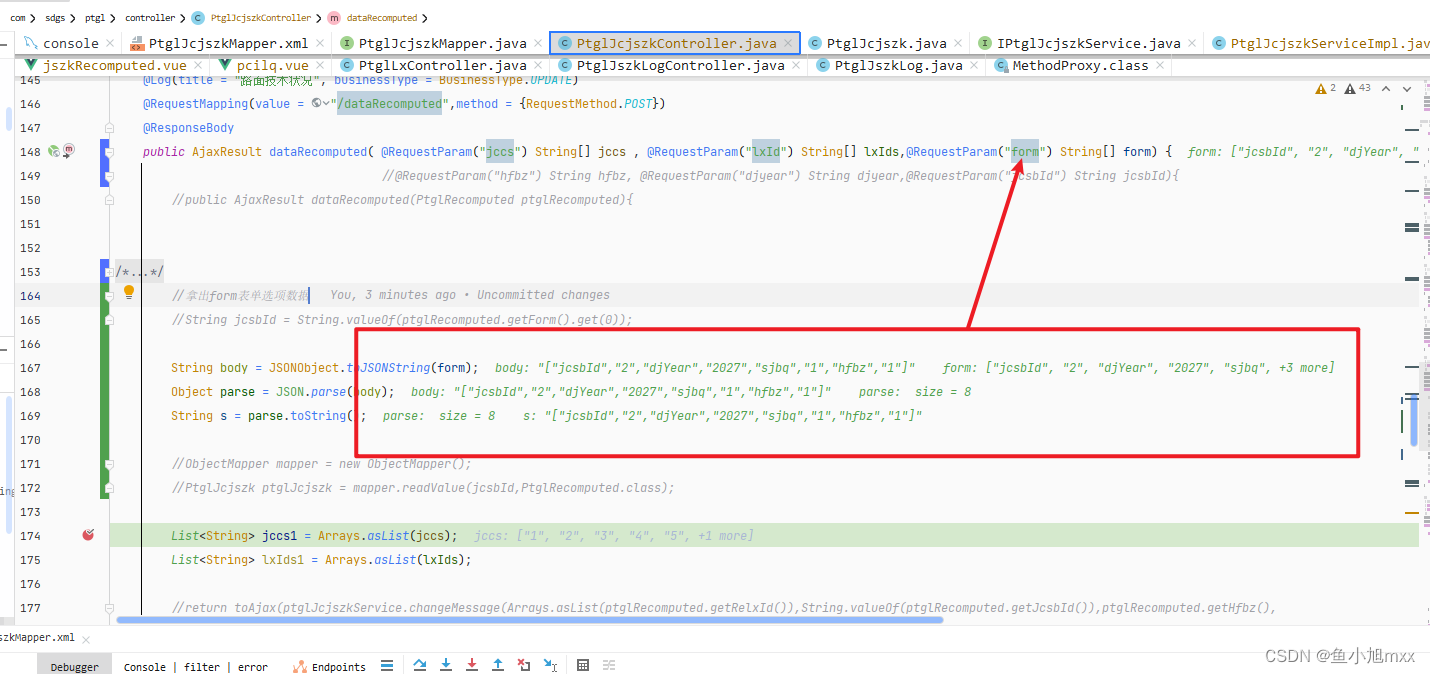Close the console editor tab

tap(110, 43)
